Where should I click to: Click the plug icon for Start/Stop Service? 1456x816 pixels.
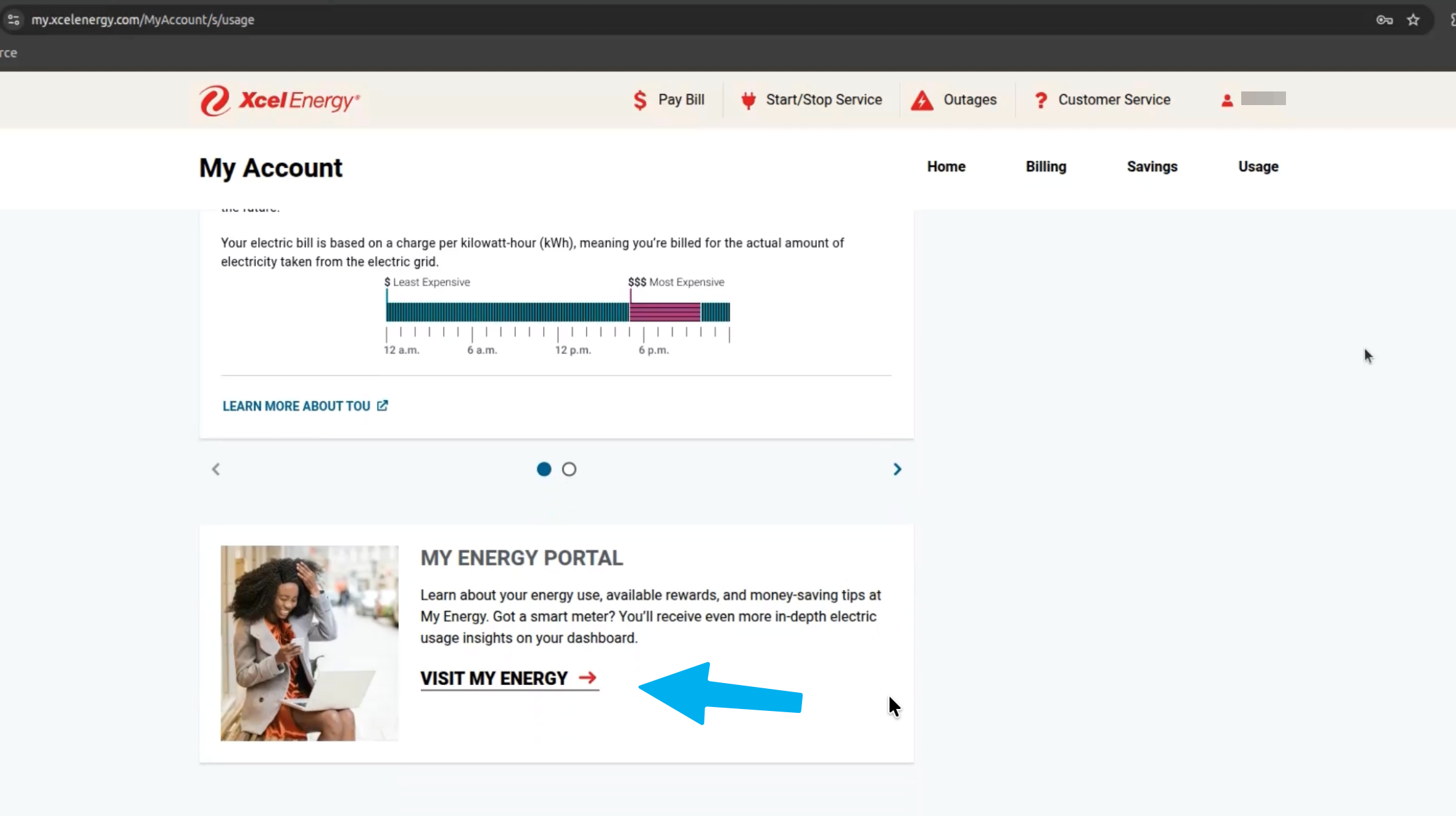(x=748, y=100)
